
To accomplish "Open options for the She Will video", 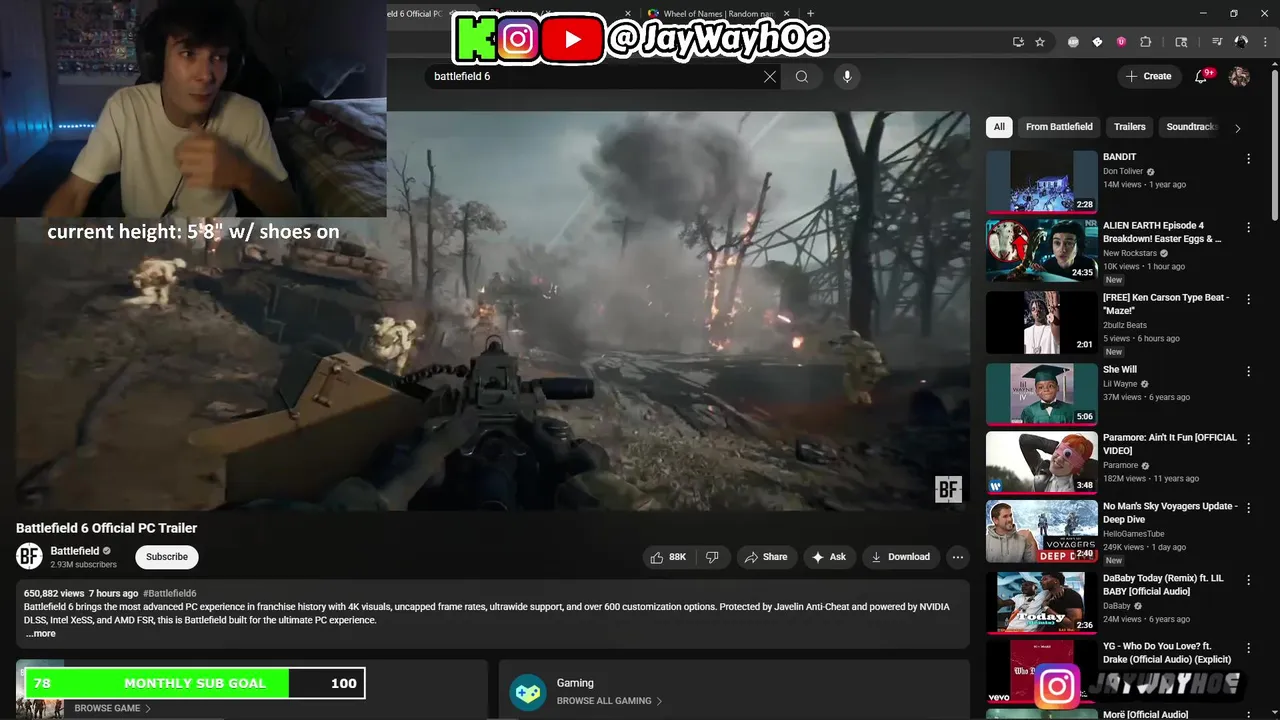I will [x=1248, y=371].
